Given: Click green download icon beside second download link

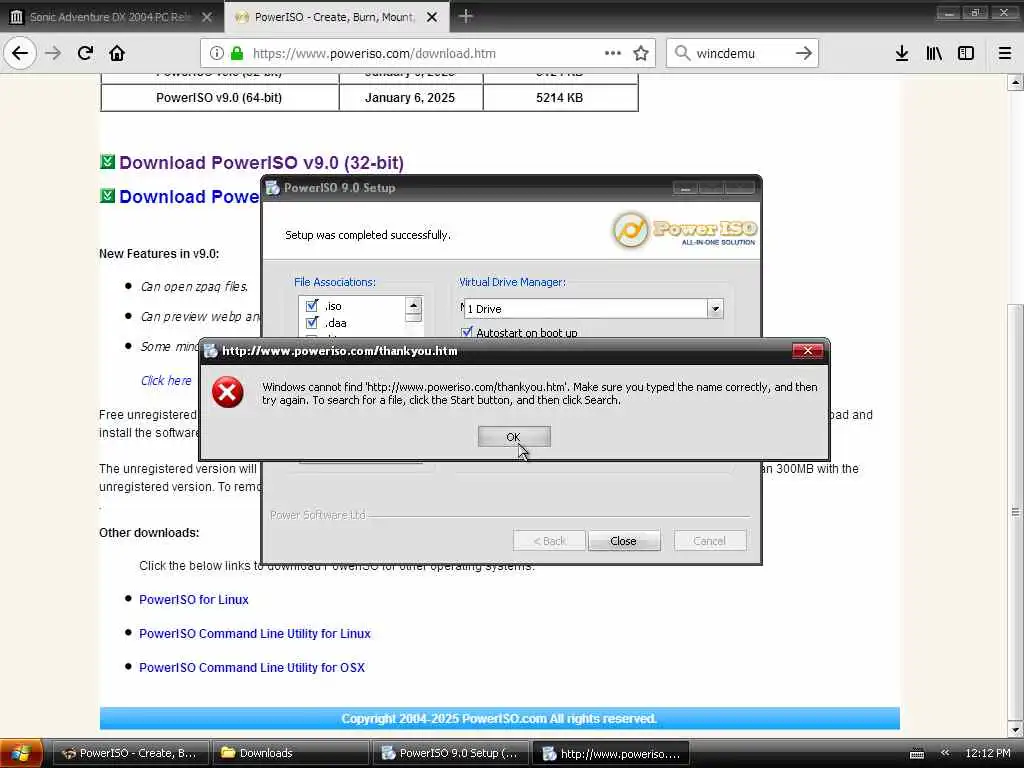Looking at the screenshot, I should [107, 195].
